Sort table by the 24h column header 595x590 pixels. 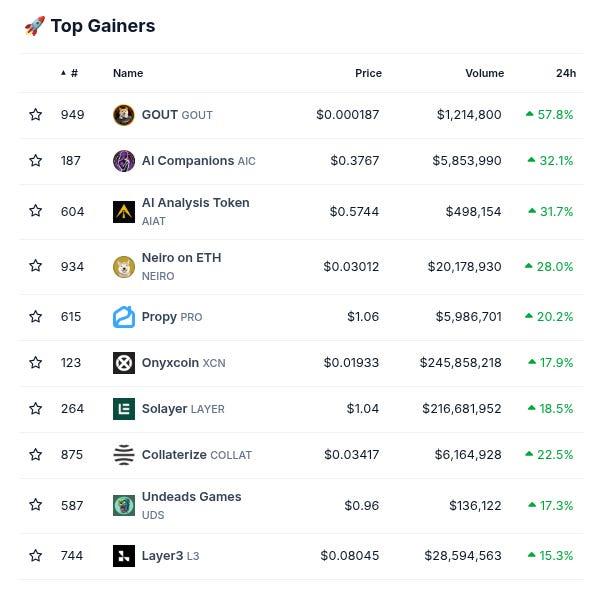[x=566, y=73]
